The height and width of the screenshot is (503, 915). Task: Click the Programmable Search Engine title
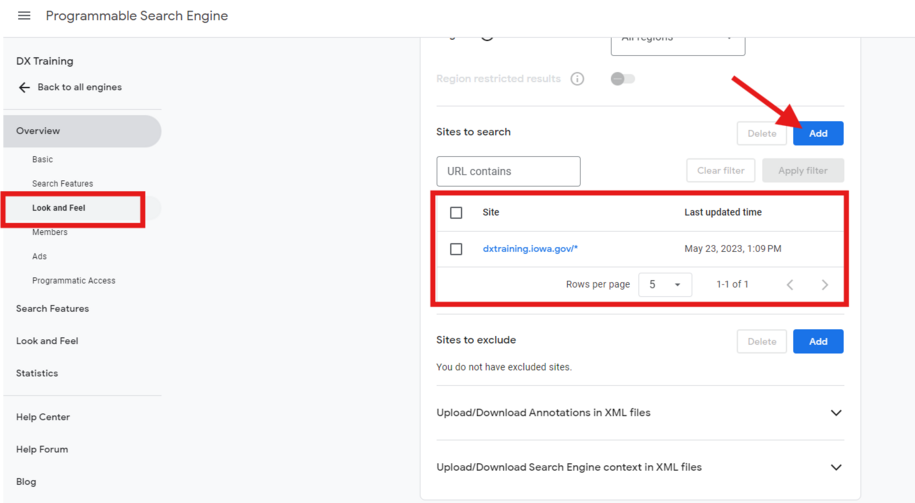(137, 16)
